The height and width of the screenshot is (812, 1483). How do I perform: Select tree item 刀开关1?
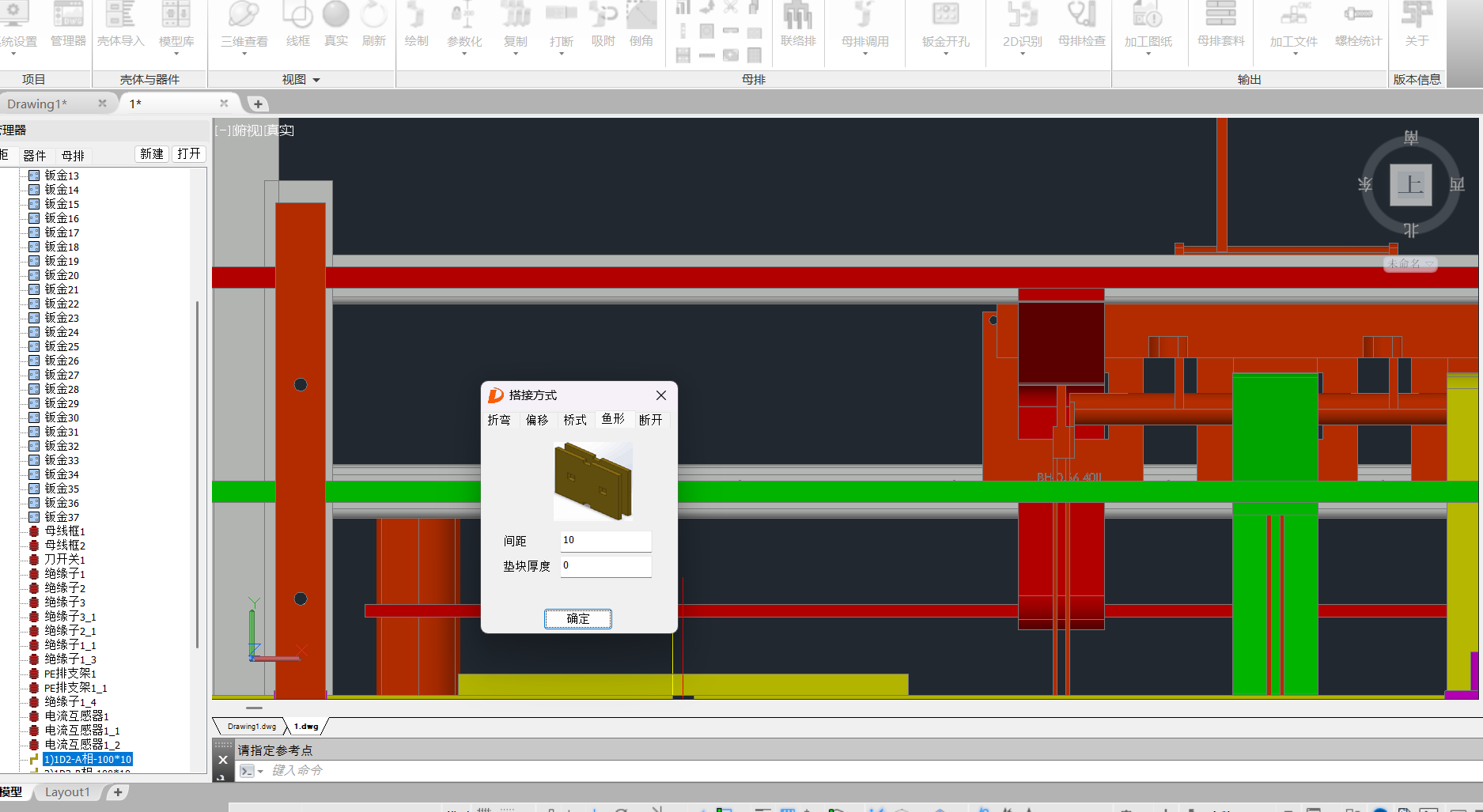(x=65, y=560)
